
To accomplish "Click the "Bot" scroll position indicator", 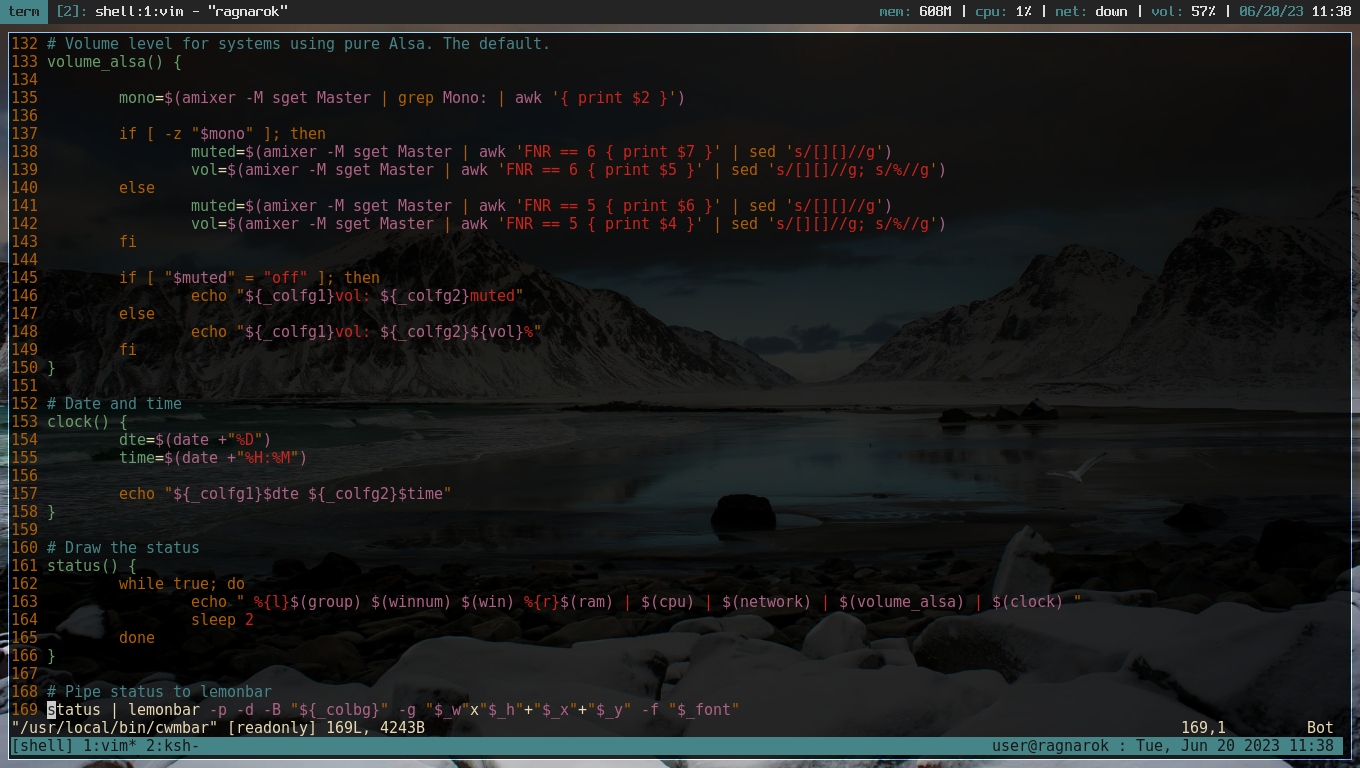I will [1320, 728].
